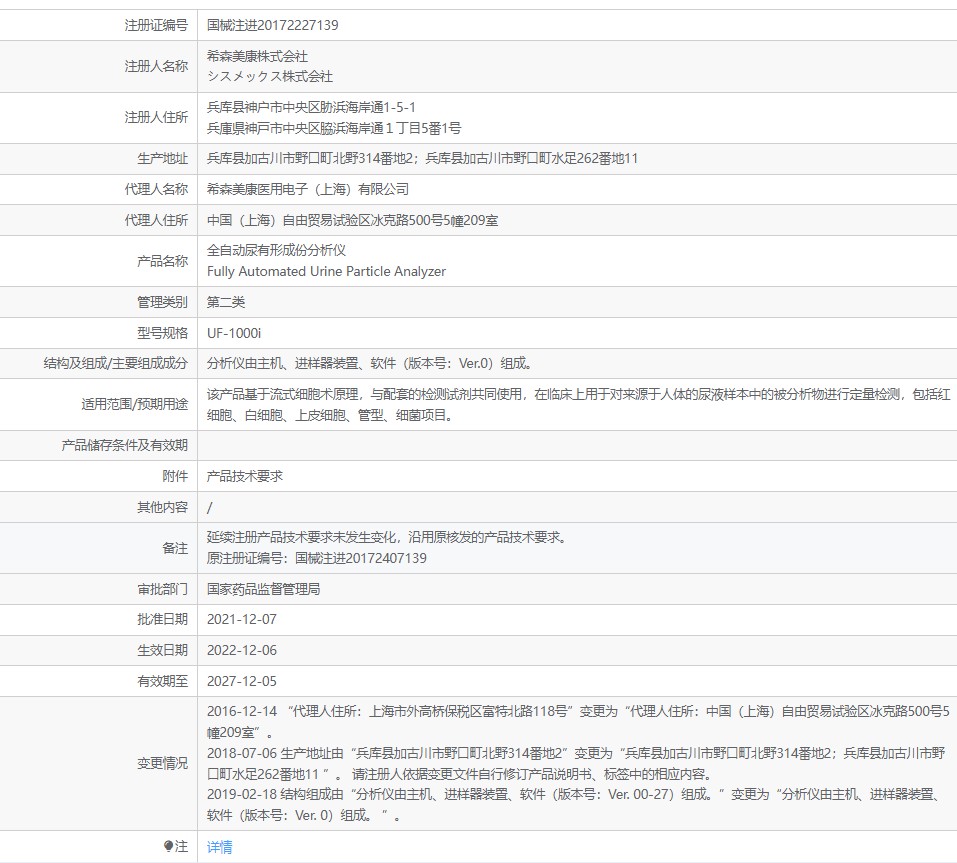
Task: Click the 代理人名称 label
Action: click(156, 189)
